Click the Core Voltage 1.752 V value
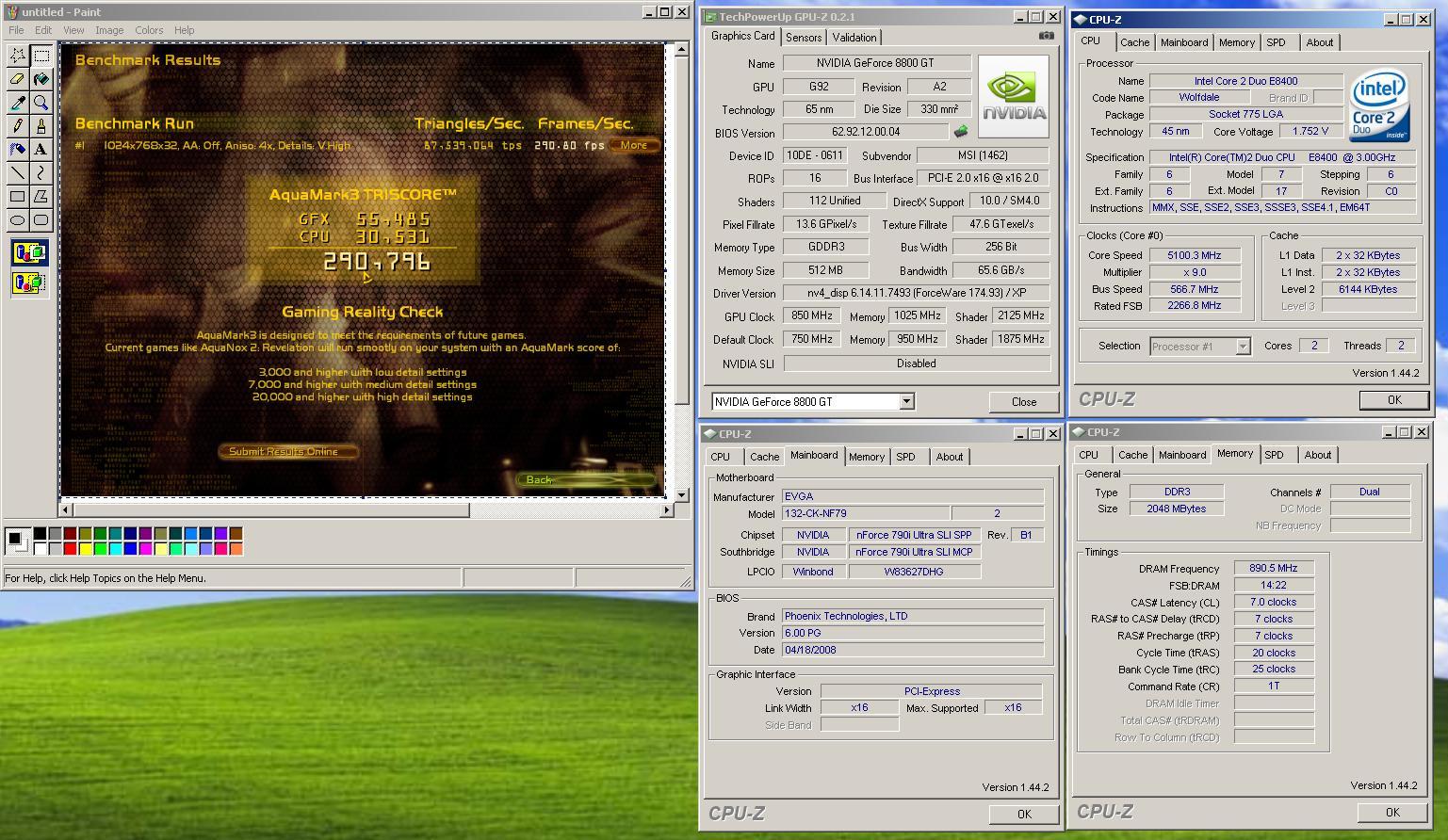This screenshot has width=1448, height=840. [1311, 132]
